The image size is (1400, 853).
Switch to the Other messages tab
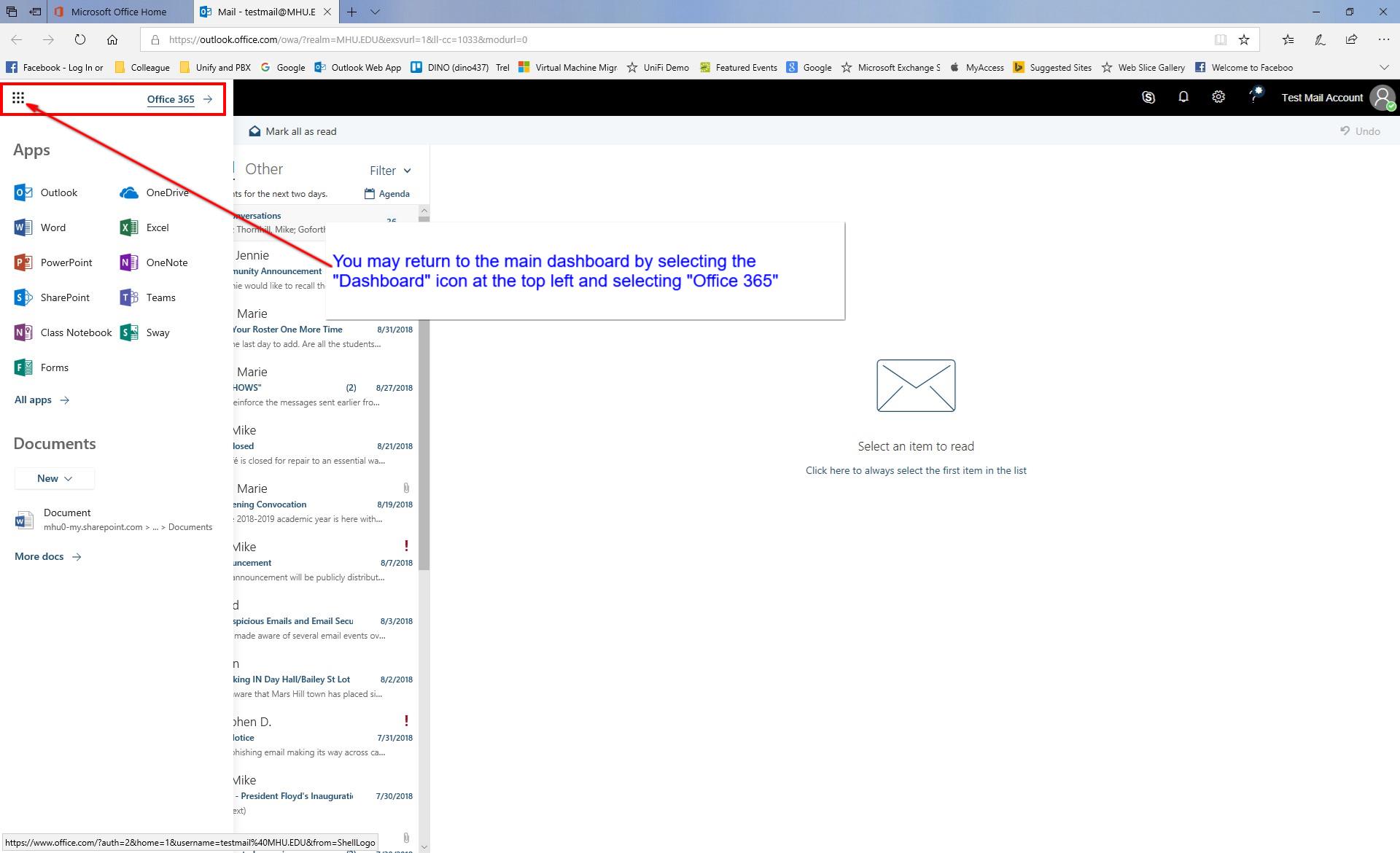[x=264, y=168]
